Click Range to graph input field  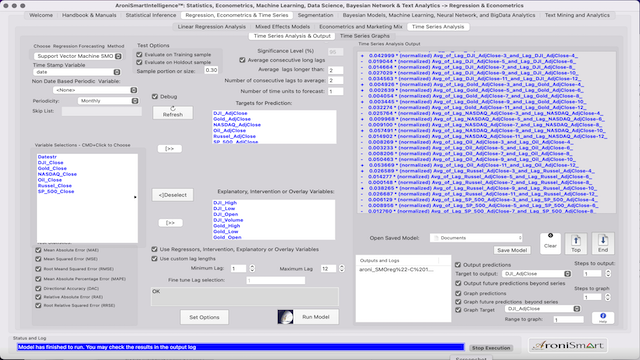point(569,319)
